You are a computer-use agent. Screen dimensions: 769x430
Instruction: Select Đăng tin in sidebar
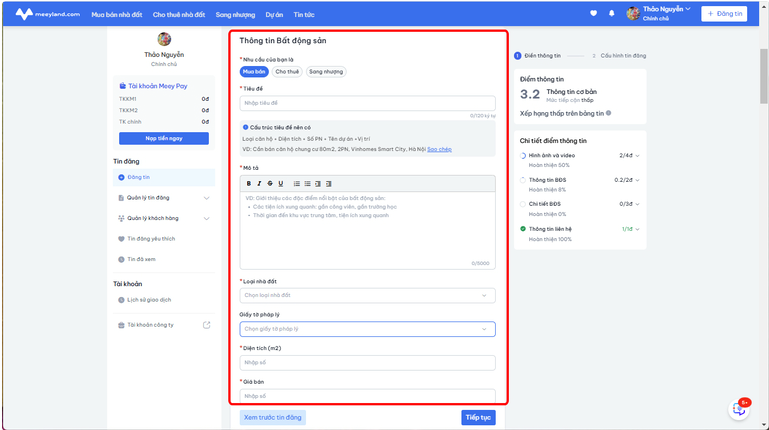(164, 177)
